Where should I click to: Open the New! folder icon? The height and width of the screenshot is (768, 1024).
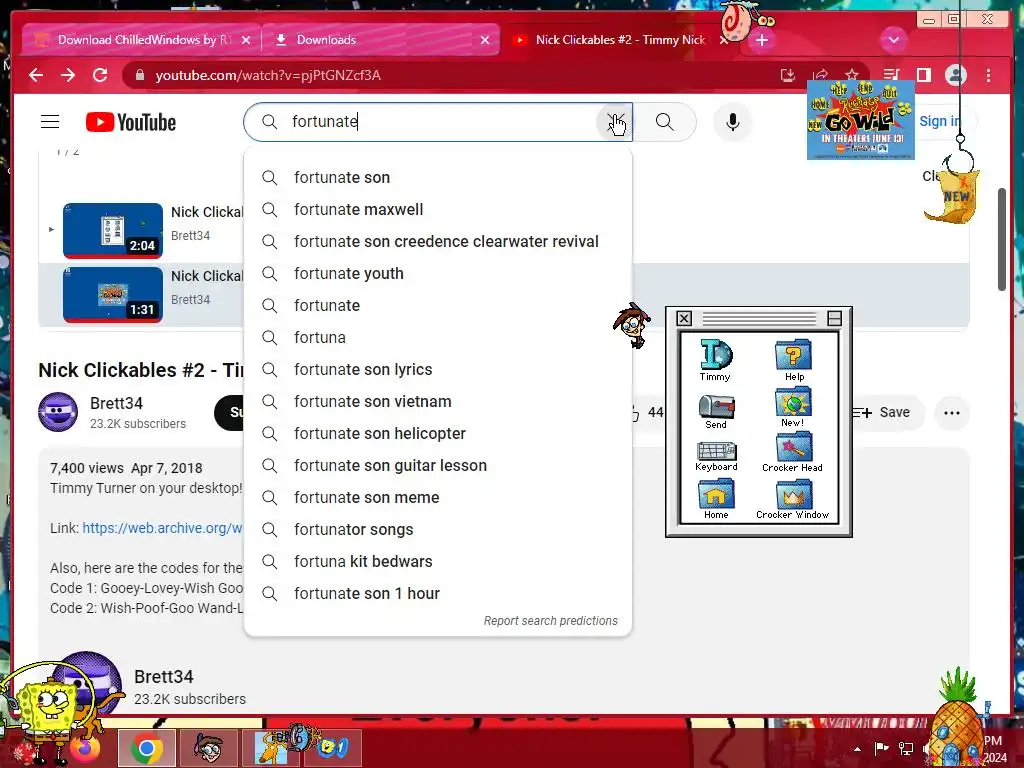coord(793,407)
